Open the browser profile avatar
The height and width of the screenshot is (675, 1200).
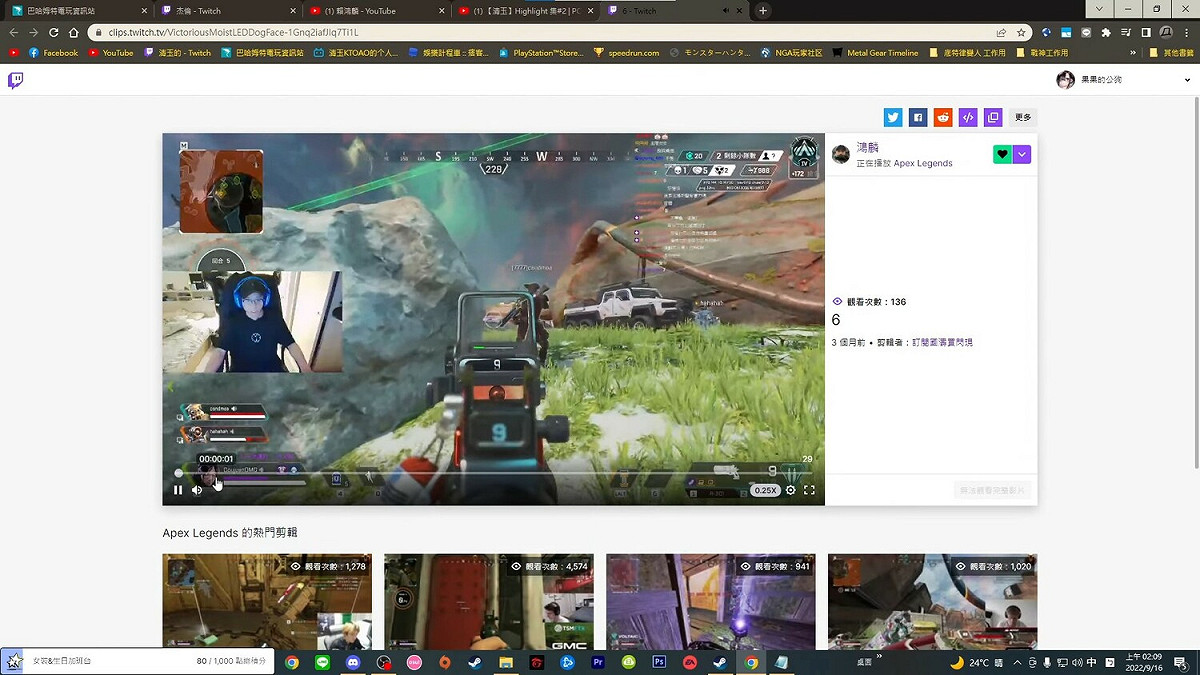point(1165,32)
